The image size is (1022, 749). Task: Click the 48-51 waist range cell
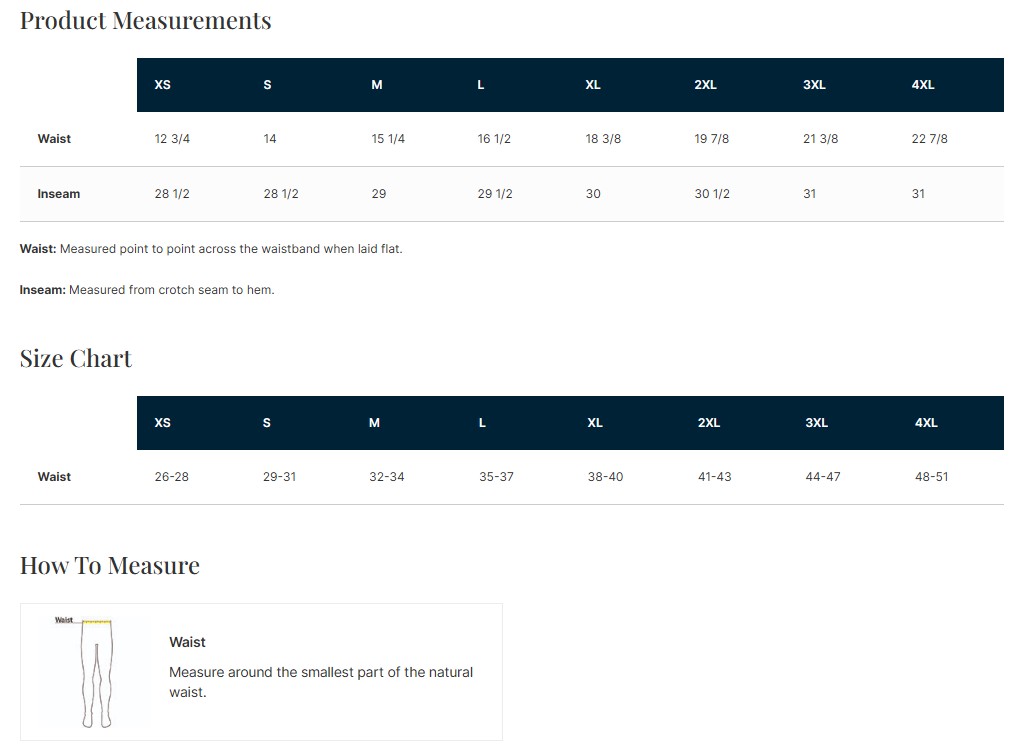coord(931,477)
